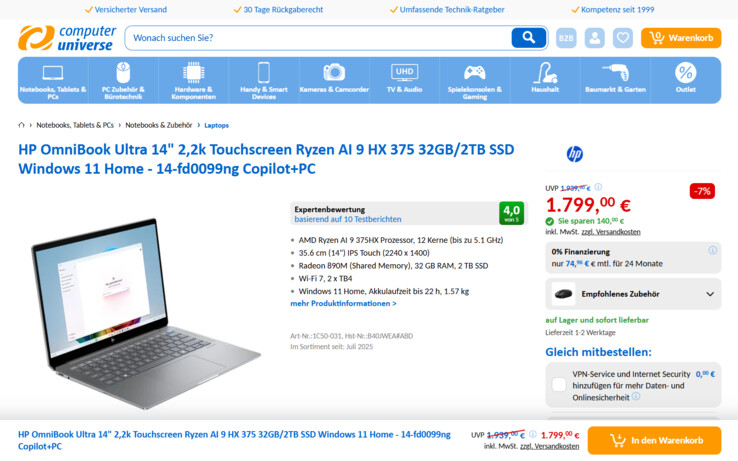
Task: Click the UVP info icon beside 1.939 €
Action: [x=598, y=187]
